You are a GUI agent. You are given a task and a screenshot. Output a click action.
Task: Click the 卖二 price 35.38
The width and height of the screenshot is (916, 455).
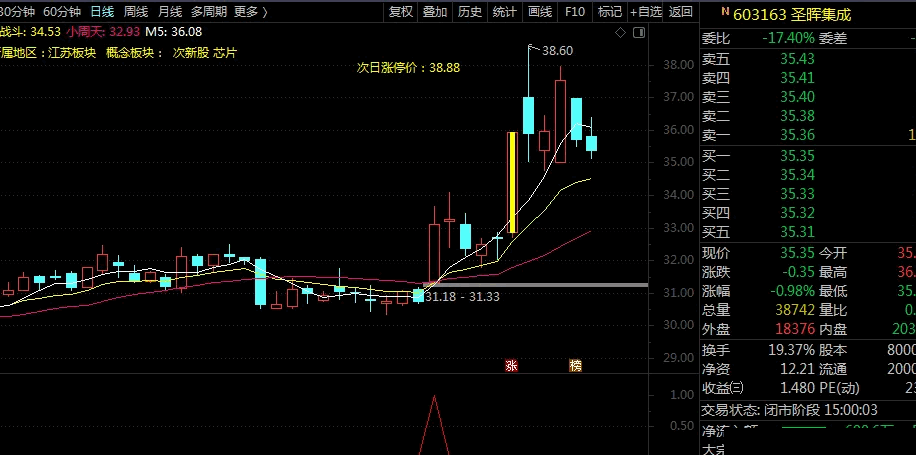click(797, 116)
